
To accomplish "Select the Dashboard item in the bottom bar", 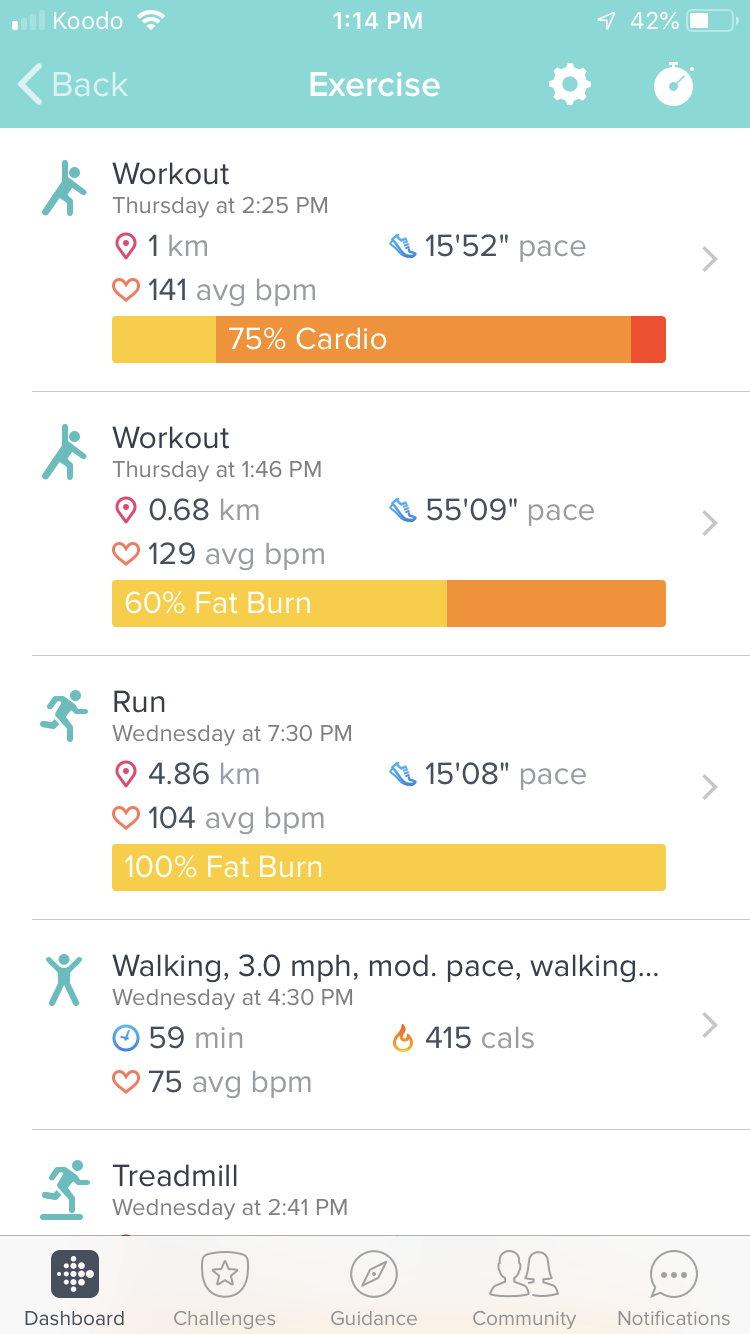I will click(74, 1285).
